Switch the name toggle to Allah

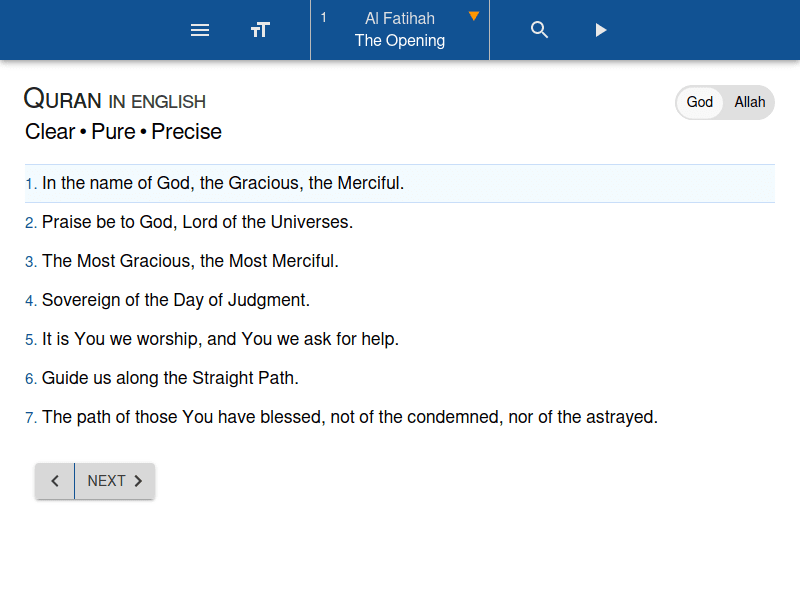click(749, 102)
